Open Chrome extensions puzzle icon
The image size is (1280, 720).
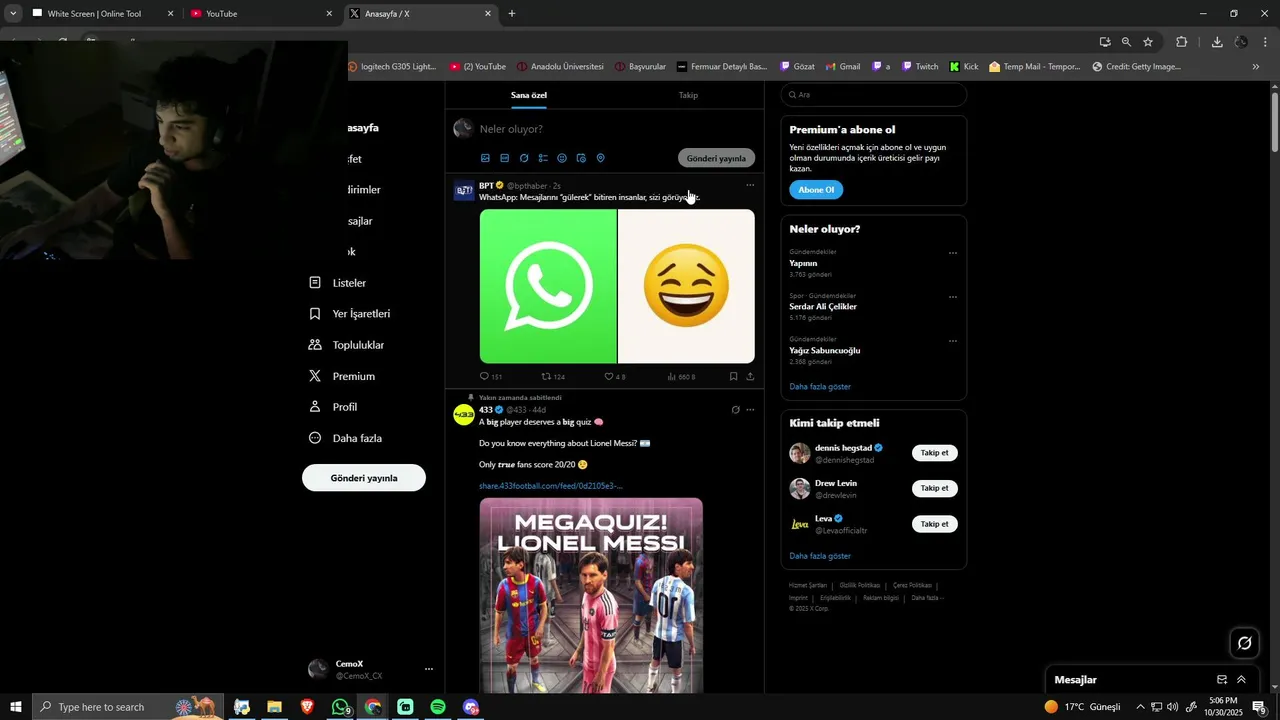point(1182,42)
